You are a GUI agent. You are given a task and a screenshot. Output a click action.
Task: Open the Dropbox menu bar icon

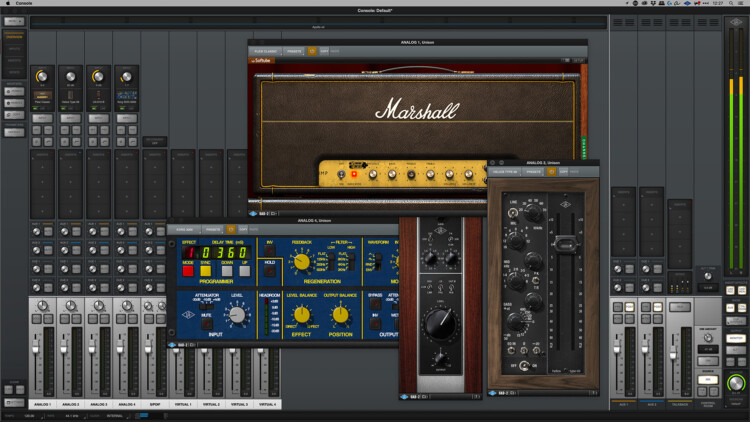[x=653, y=3]
